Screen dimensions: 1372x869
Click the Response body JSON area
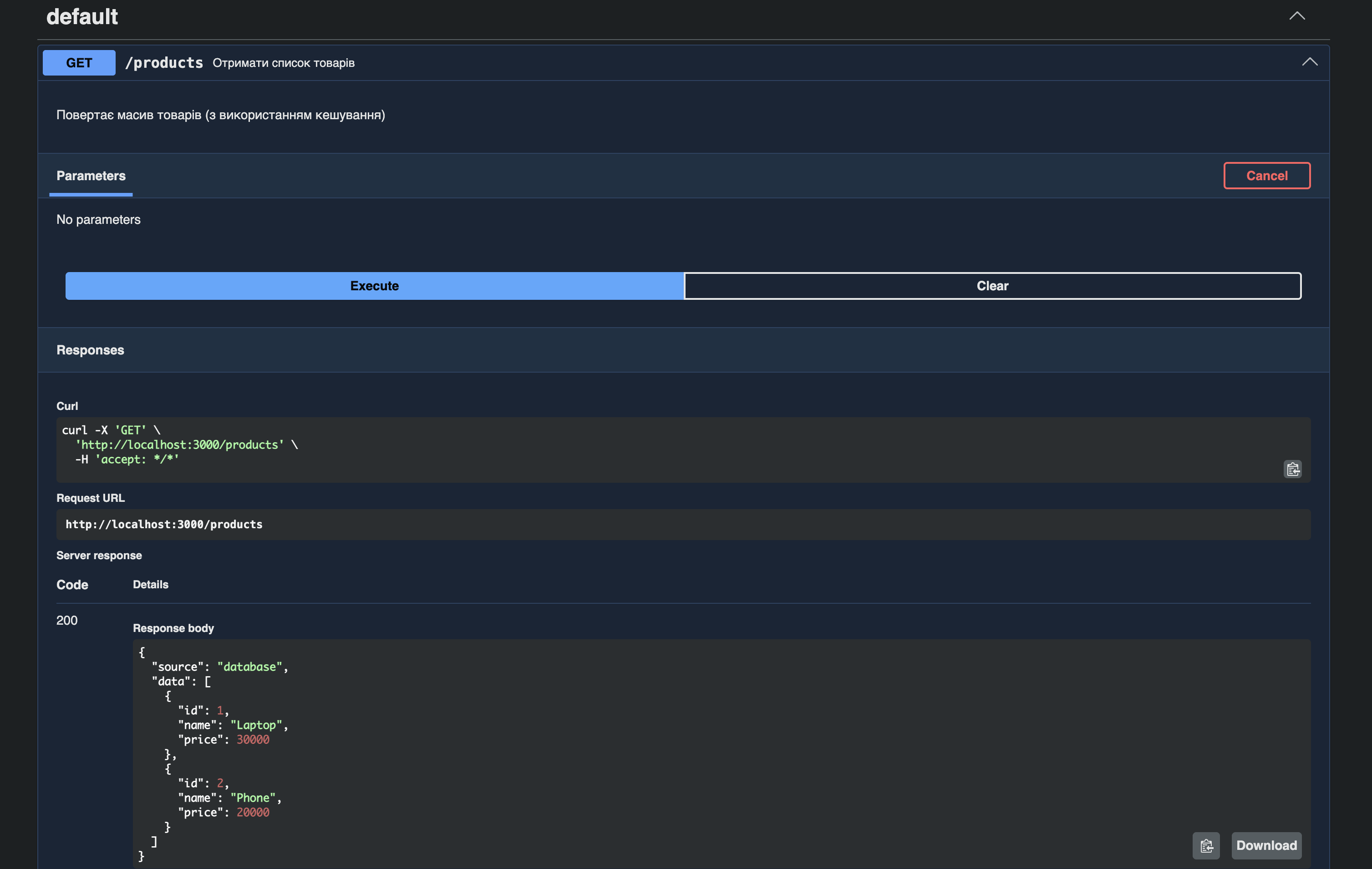coord(722,753)
